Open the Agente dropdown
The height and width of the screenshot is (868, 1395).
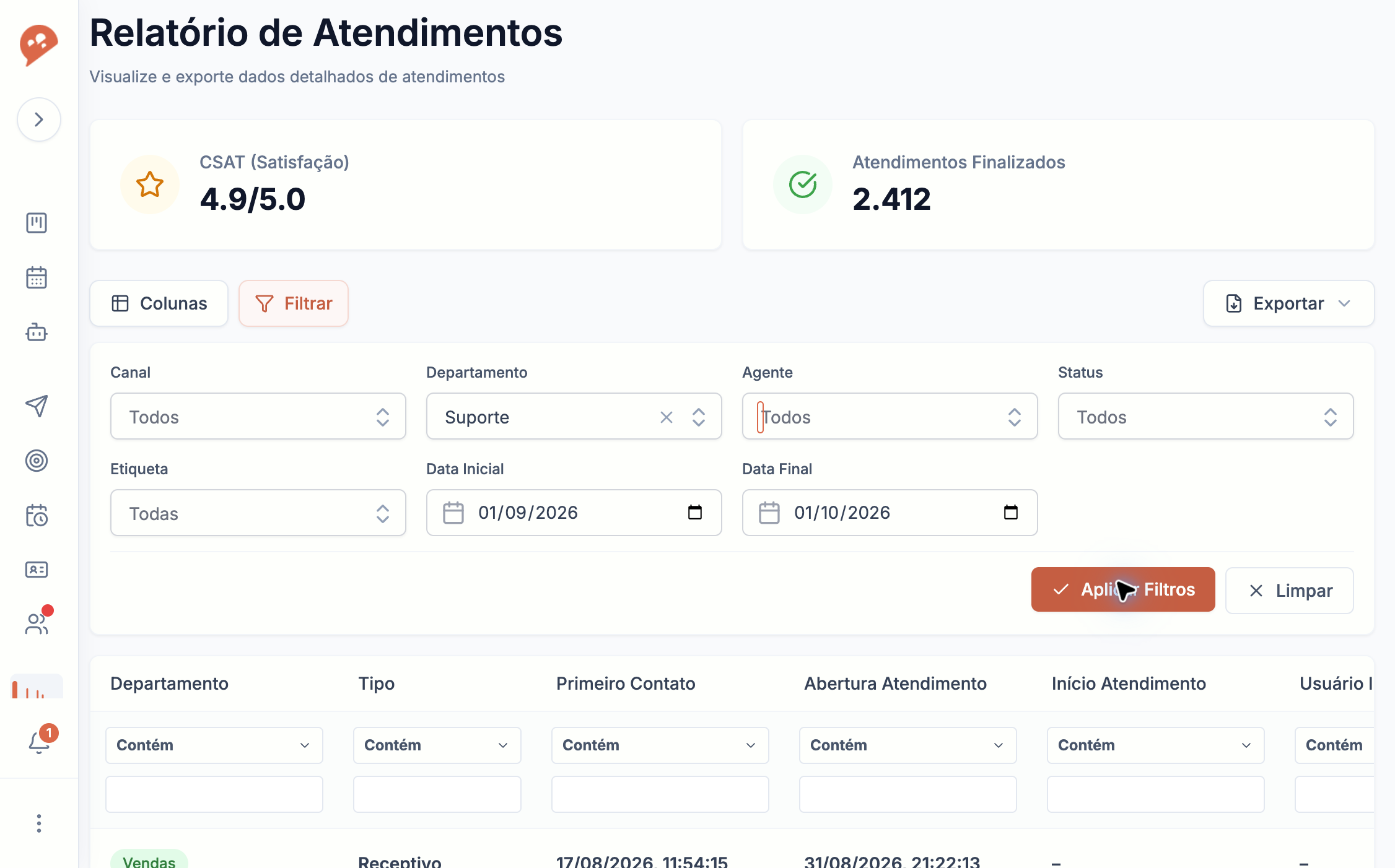point(890,417)
